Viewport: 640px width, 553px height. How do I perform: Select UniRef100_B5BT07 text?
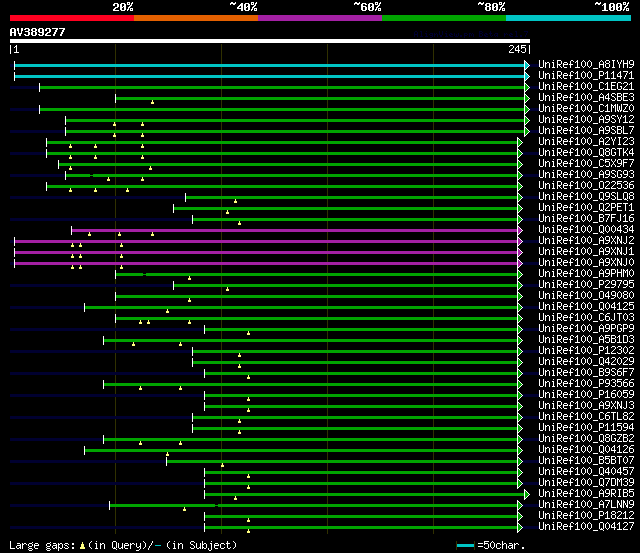click(x=586, y=461)
